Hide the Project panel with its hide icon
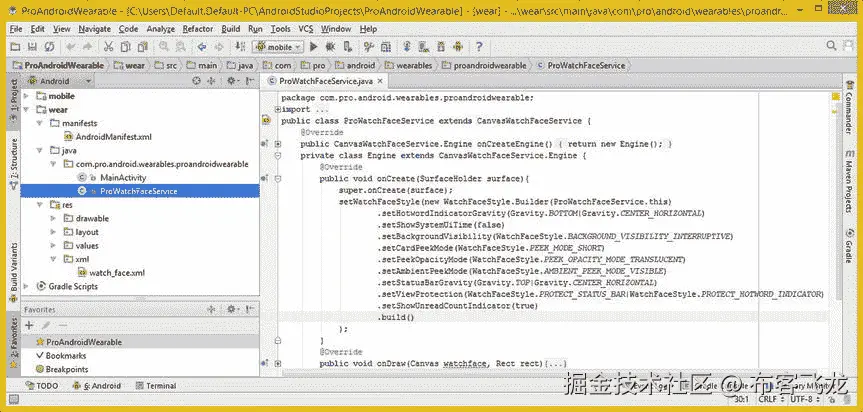 click(250, 81)
